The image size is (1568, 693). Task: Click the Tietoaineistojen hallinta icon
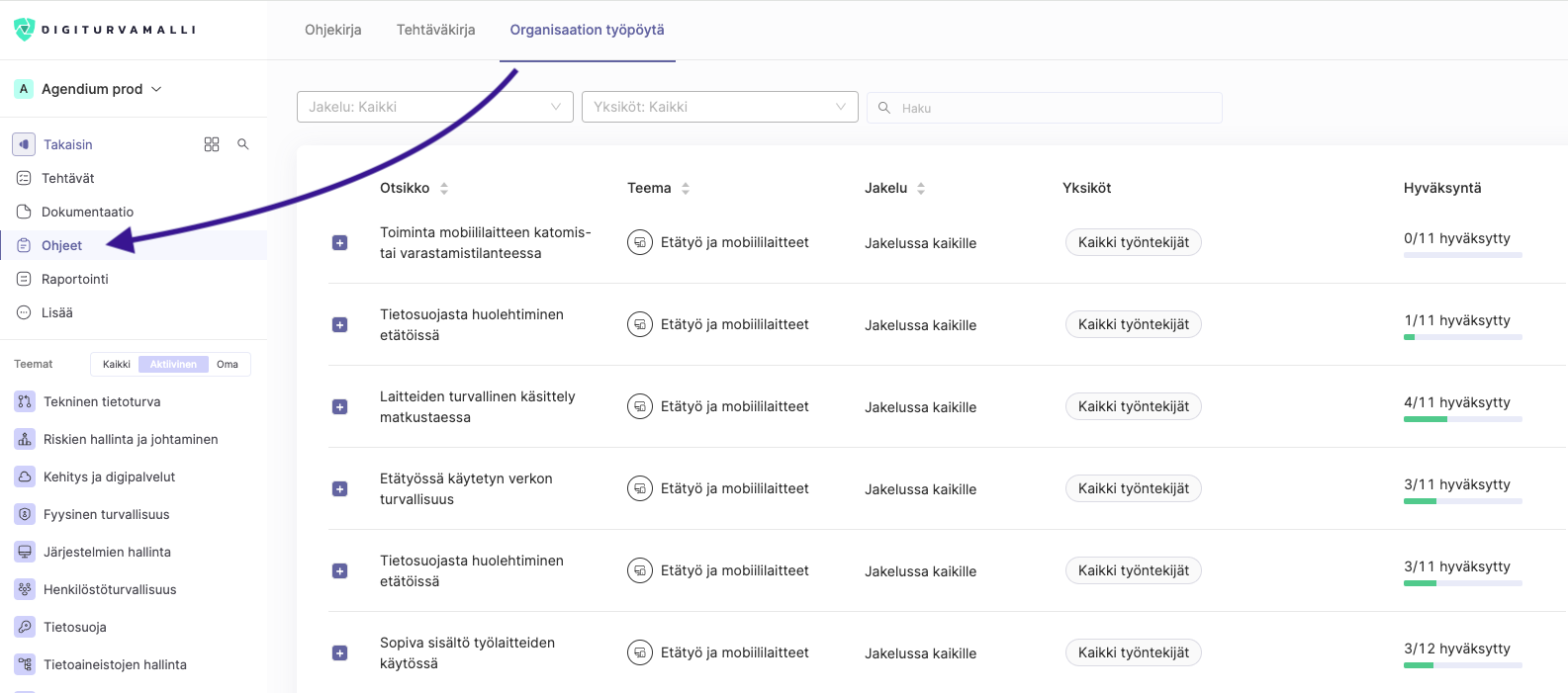pyautogui.click(x=25, y=664)
